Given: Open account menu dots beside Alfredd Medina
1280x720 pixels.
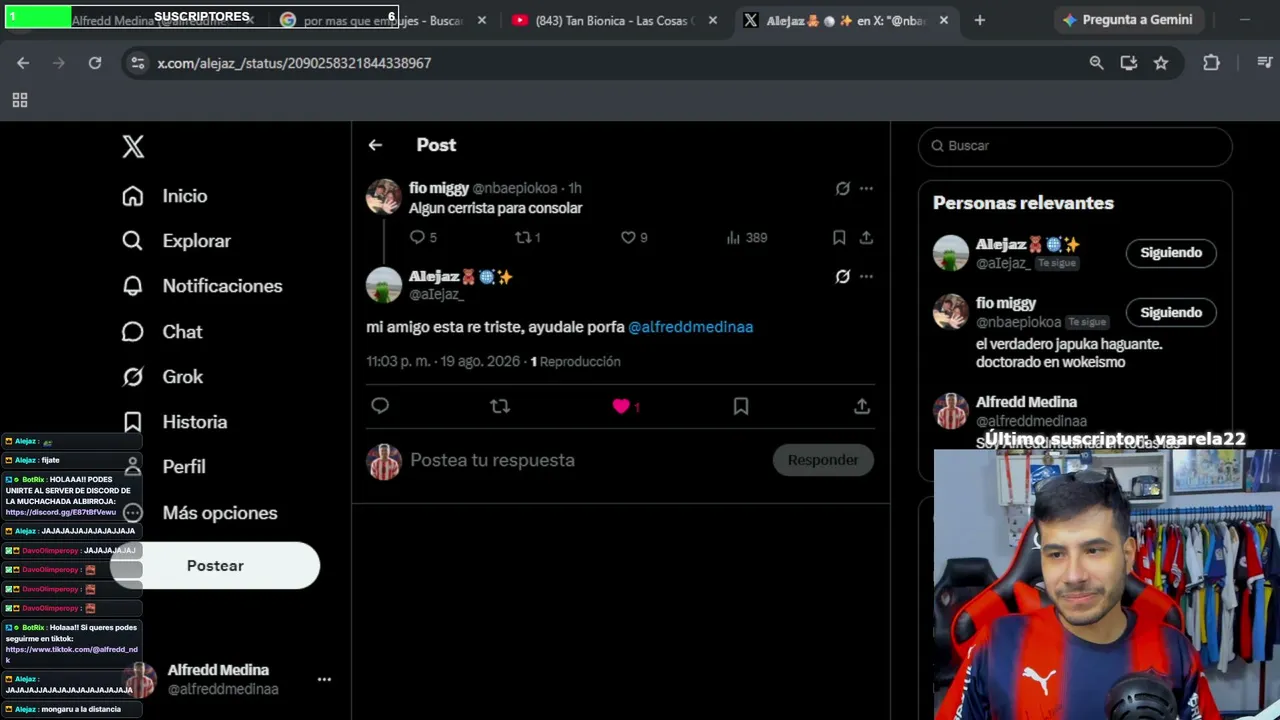Looking at the screenshot, I should [324, 679].
